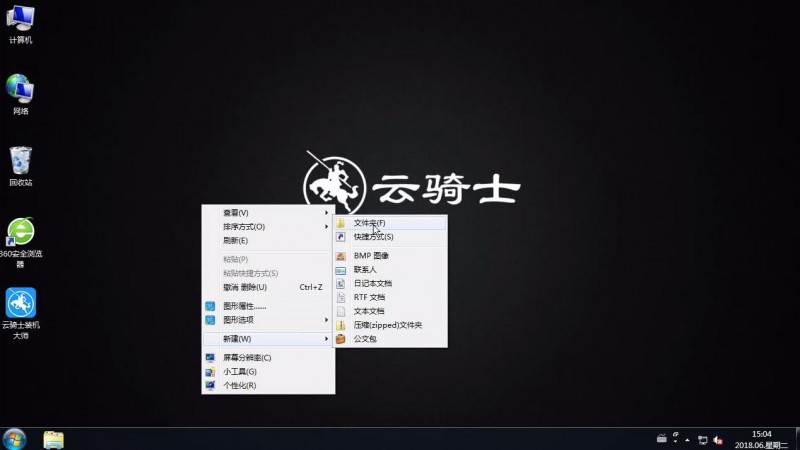800x450 pixels.
Task: Create a new 文件夹(F)
Action: click(x=390, y=223)
